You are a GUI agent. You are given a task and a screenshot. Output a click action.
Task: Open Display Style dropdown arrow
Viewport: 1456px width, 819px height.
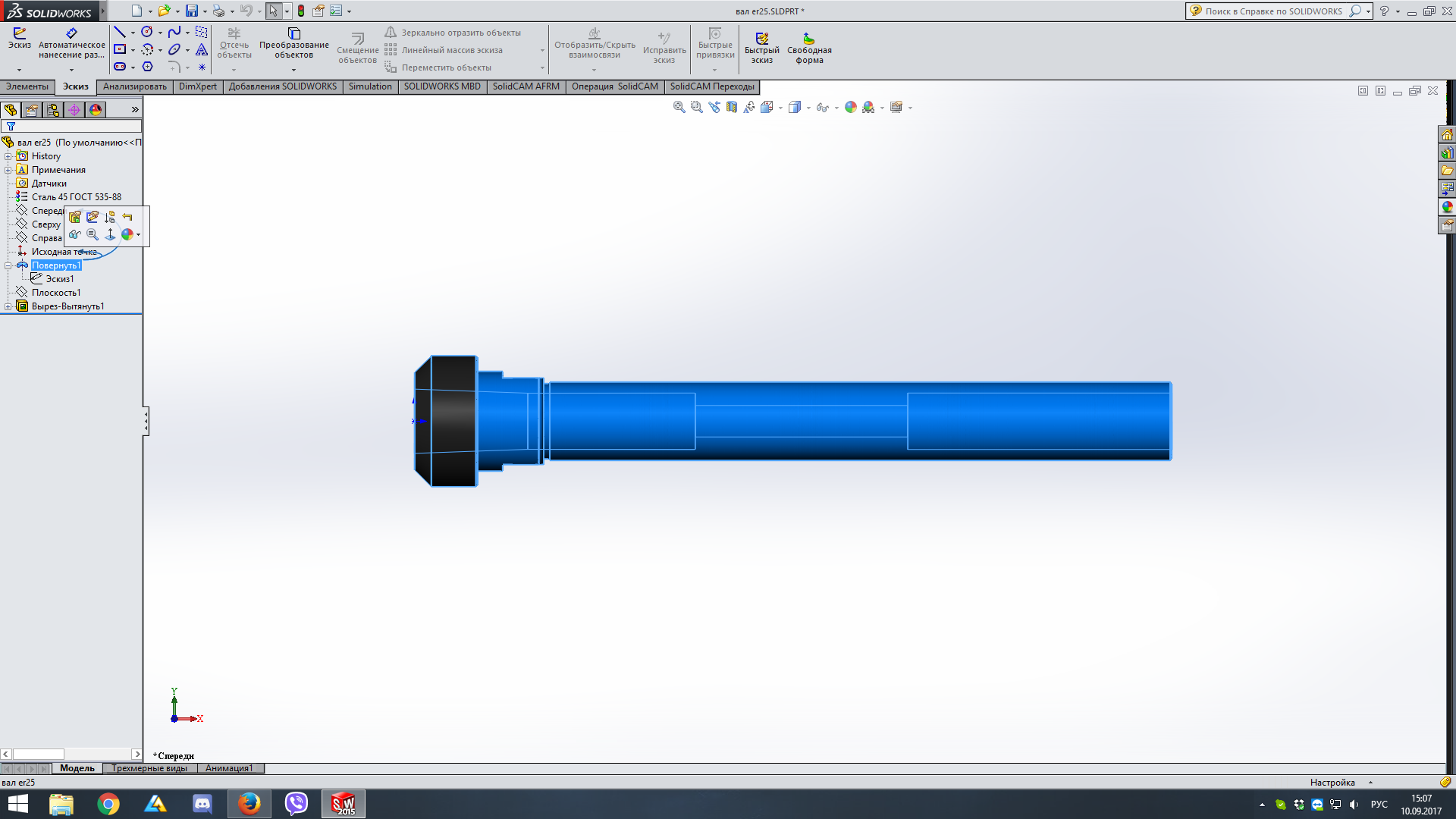click(x=808, y=108)
